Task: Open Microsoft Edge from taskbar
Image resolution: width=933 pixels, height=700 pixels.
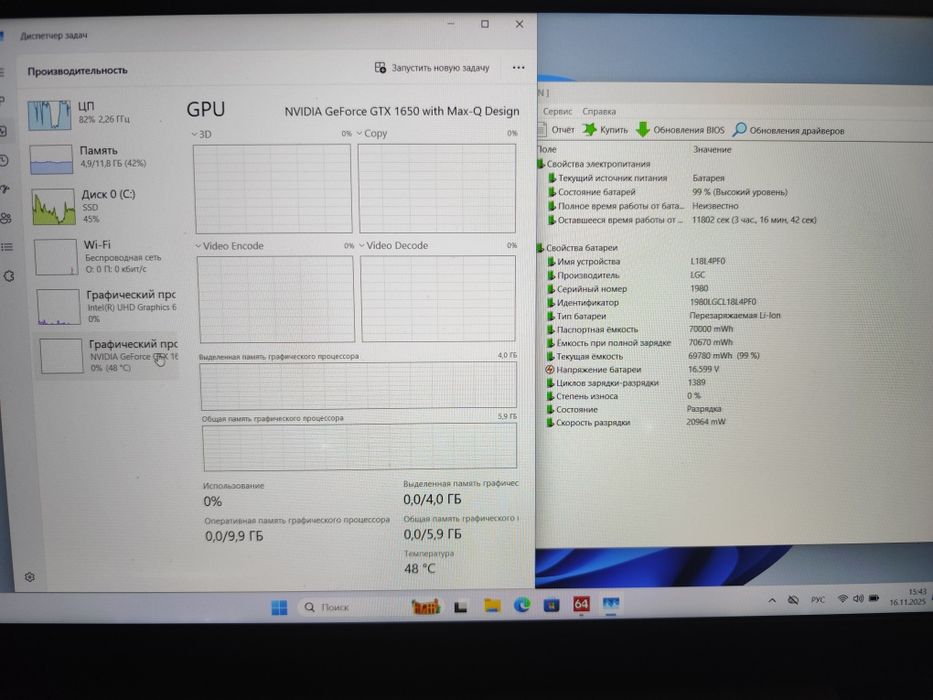Action: click(x=522, y=605)
